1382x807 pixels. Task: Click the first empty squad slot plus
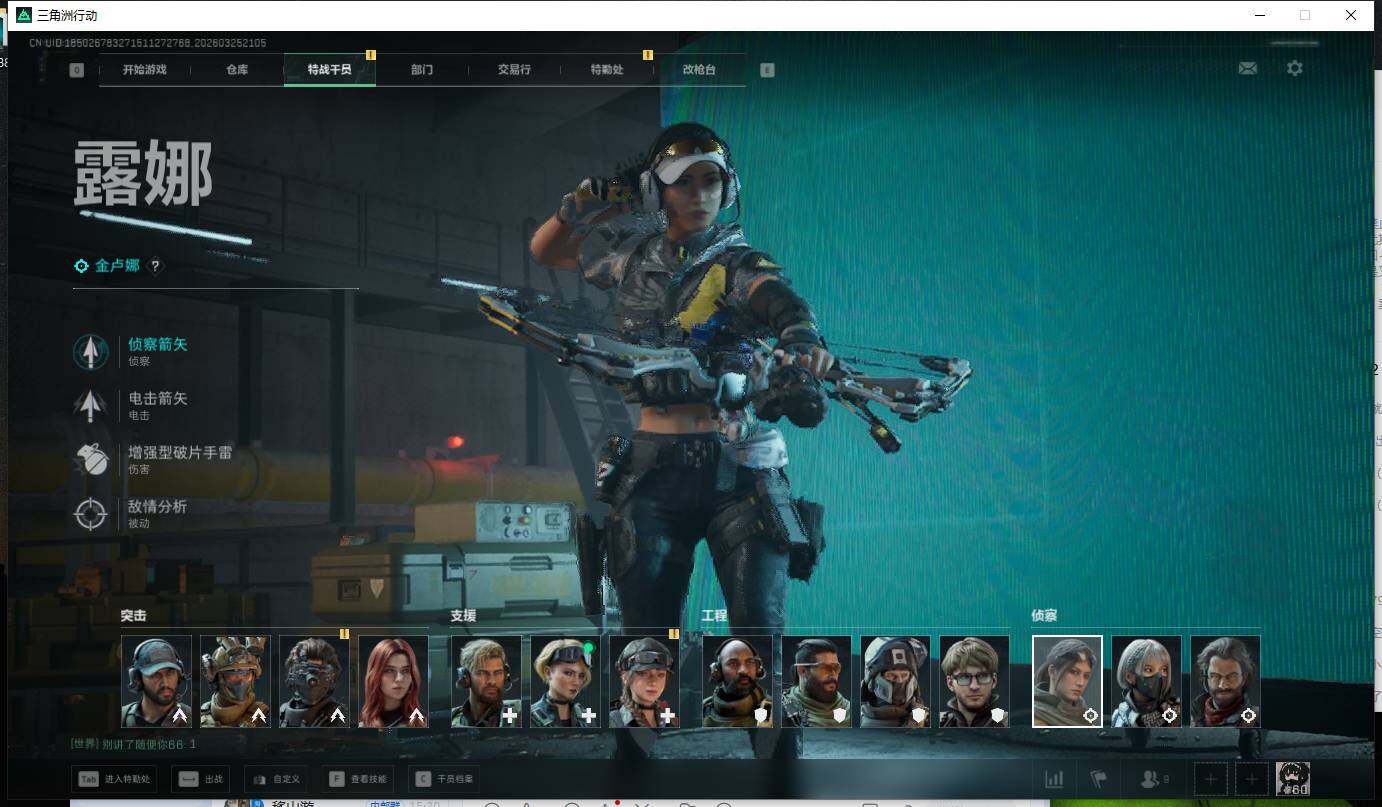[1210, 779]
